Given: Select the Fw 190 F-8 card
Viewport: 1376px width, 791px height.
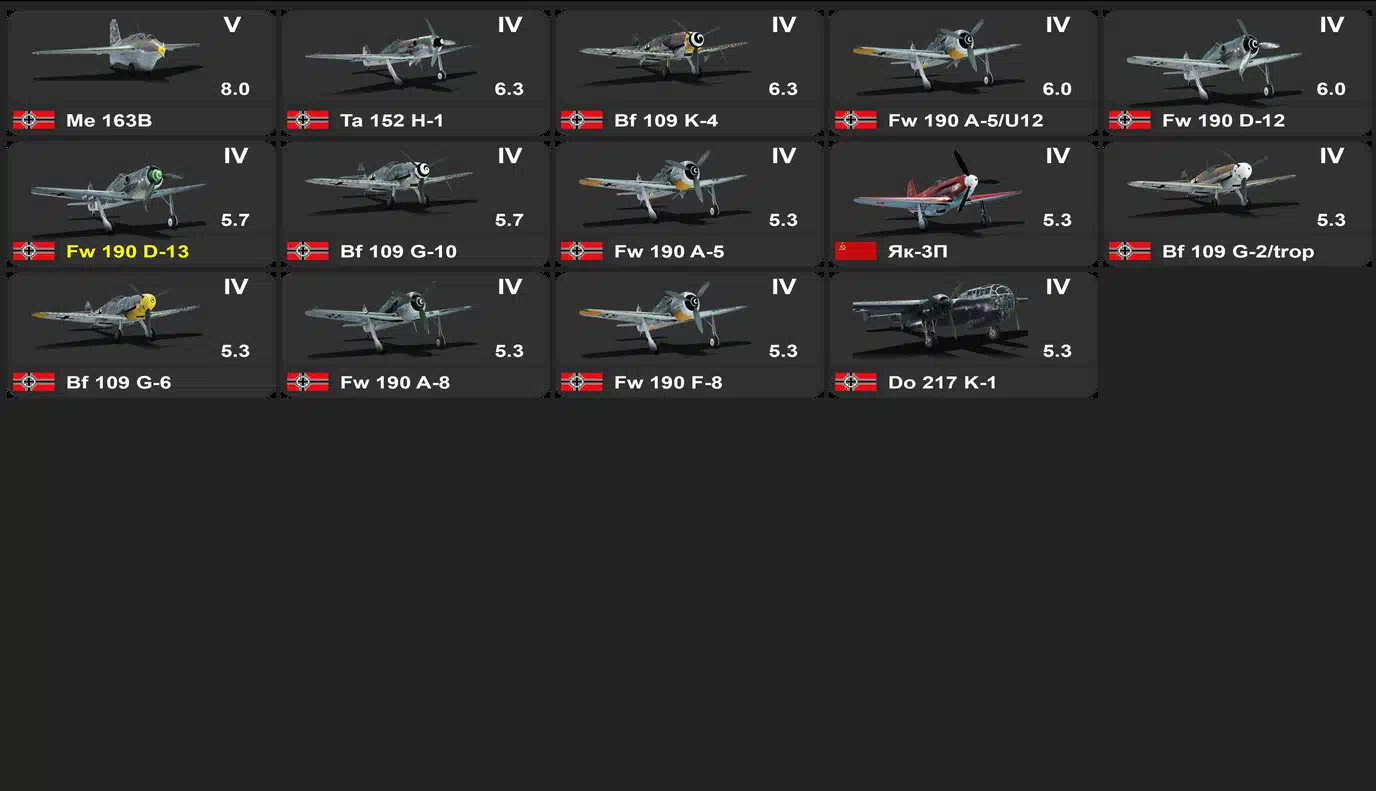Looking at the screenshot, I should [x=689, y=334].
